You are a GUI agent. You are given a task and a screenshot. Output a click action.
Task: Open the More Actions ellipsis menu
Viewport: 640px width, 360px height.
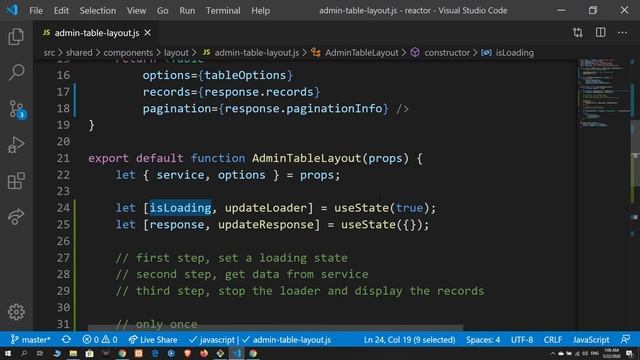(x=622, y=33)
